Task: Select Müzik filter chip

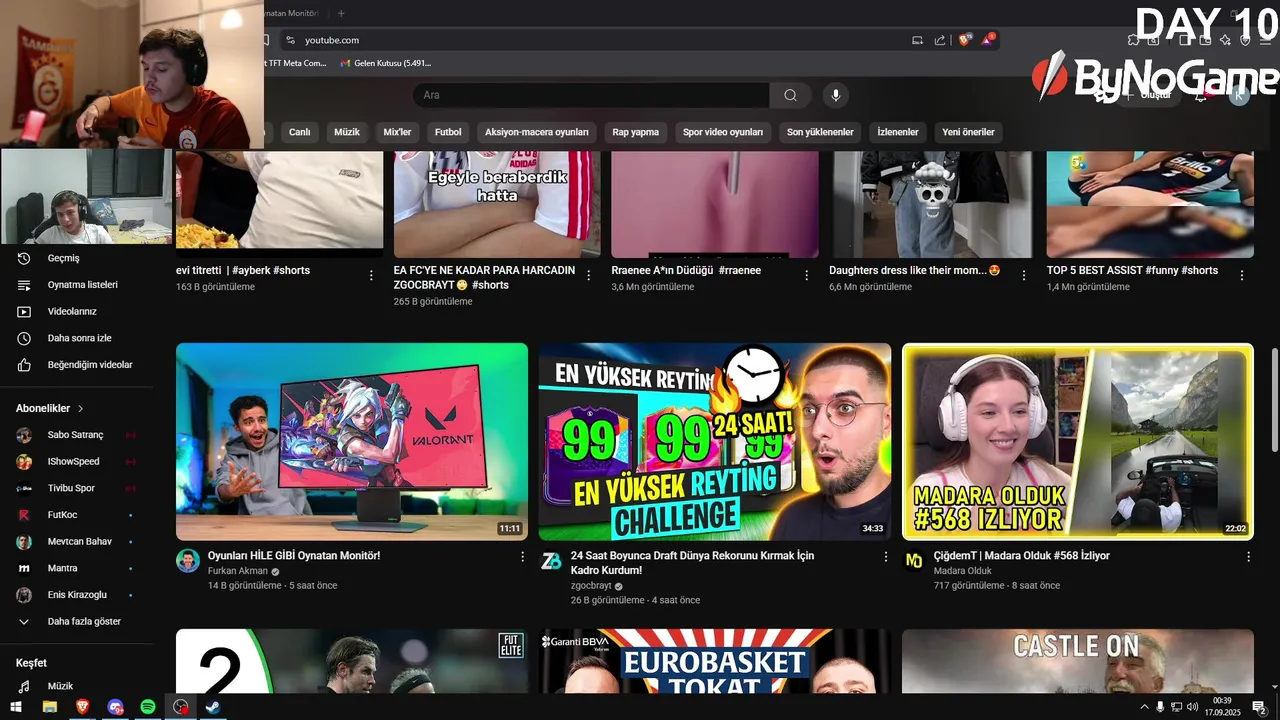Action: point(347,132)
